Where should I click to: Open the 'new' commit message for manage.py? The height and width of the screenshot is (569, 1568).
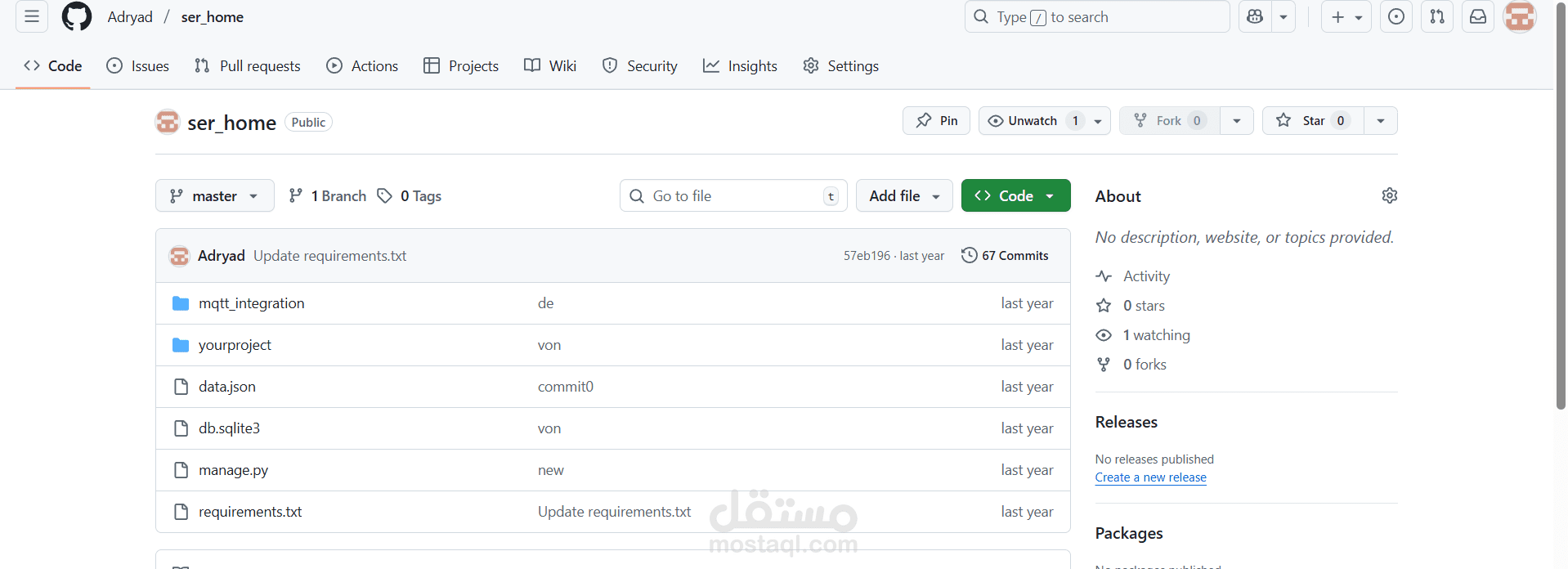click(551, 470)
